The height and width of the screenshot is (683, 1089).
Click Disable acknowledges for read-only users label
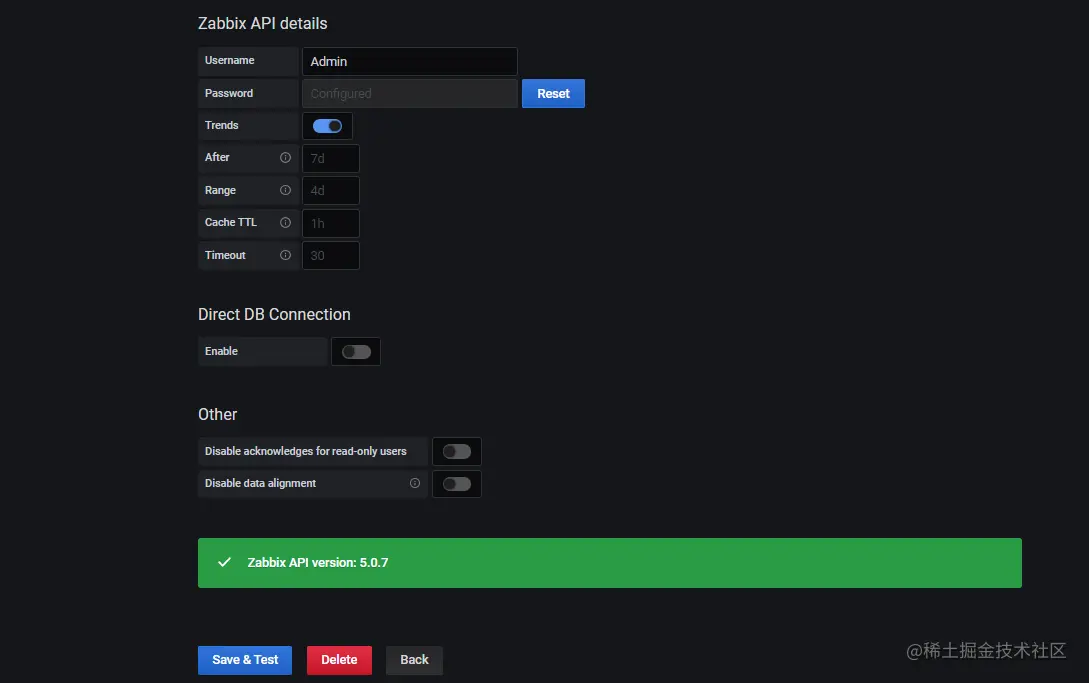click(306, 451)
